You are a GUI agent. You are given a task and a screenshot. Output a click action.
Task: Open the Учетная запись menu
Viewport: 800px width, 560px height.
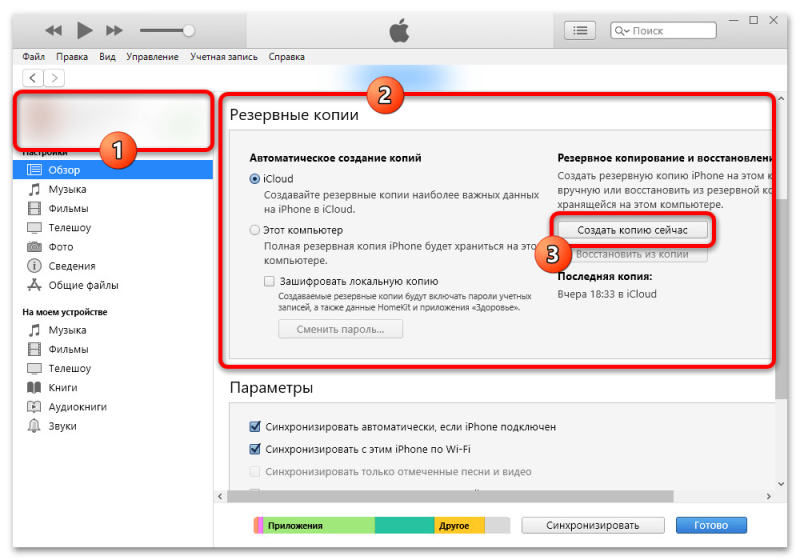(x=223, y=57)
